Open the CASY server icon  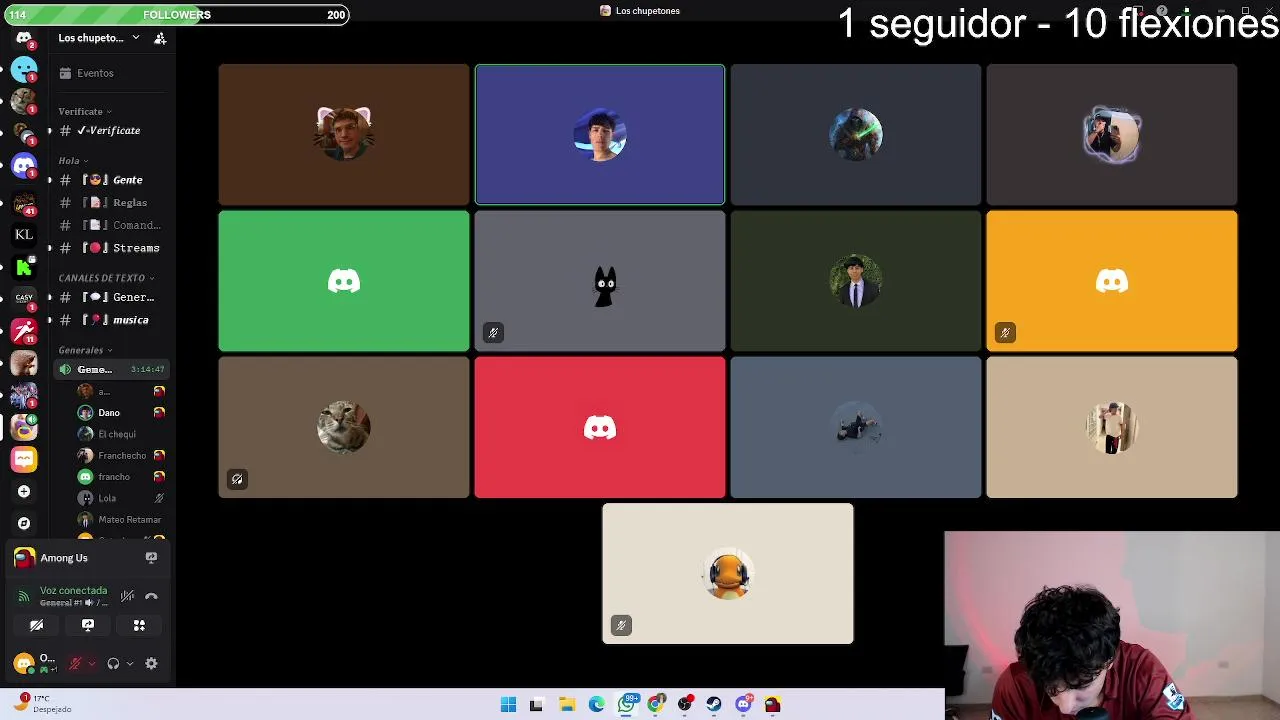tap(24, 298)
